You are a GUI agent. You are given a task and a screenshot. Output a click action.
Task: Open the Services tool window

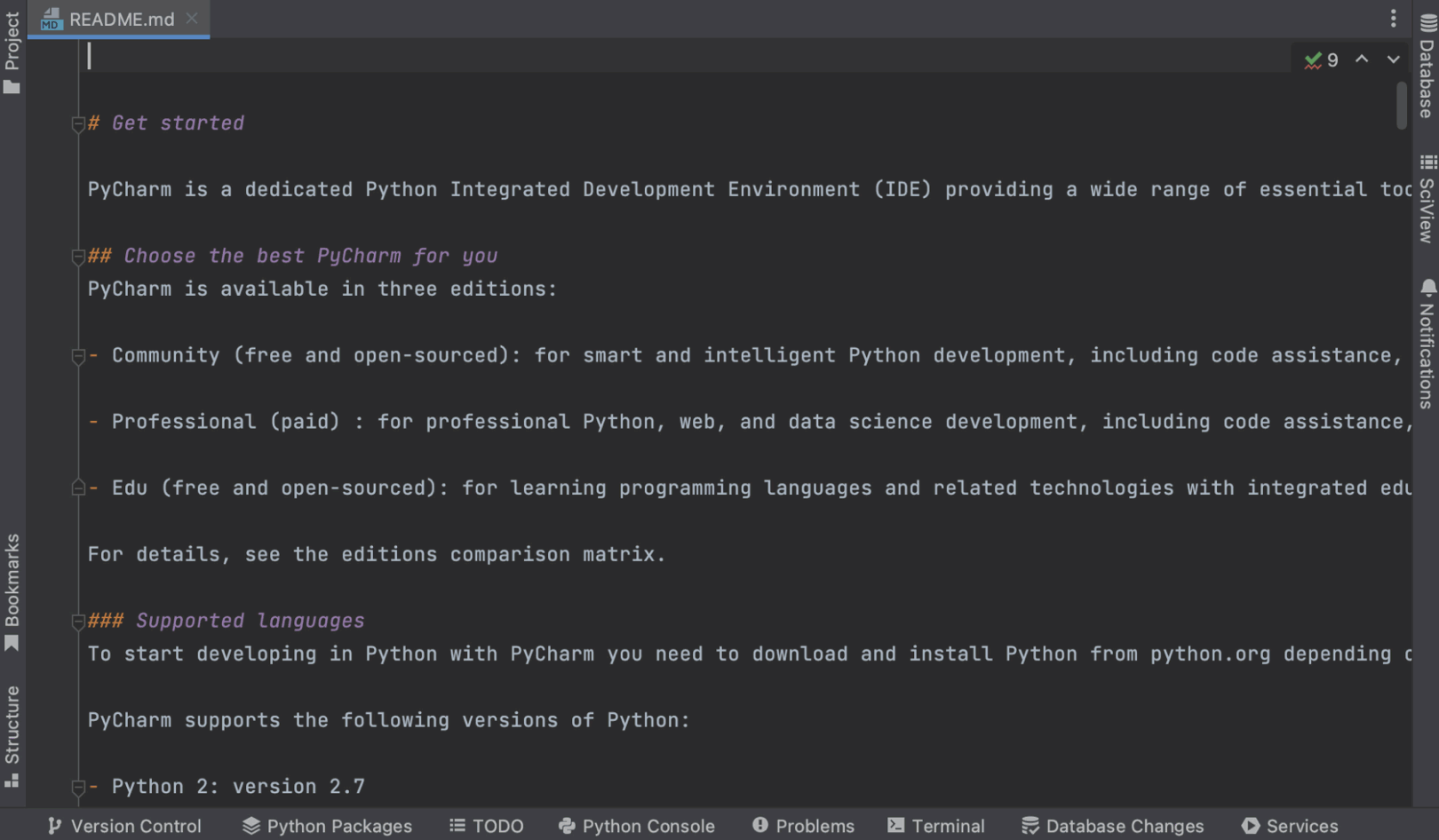(x=1290, y=826)
